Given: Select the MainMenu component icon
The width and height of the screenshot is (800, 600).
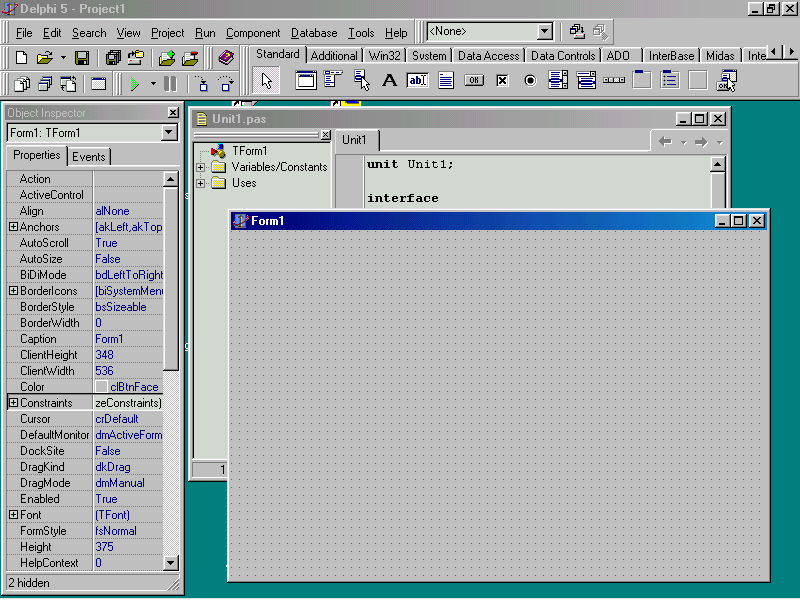Looking at the screenshot, I should [333, 80].
